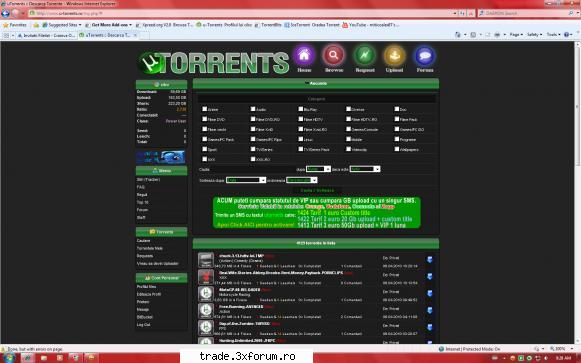Click the Log Out link
This screenshot has height=363, width=581.
(x=143, y=325)
